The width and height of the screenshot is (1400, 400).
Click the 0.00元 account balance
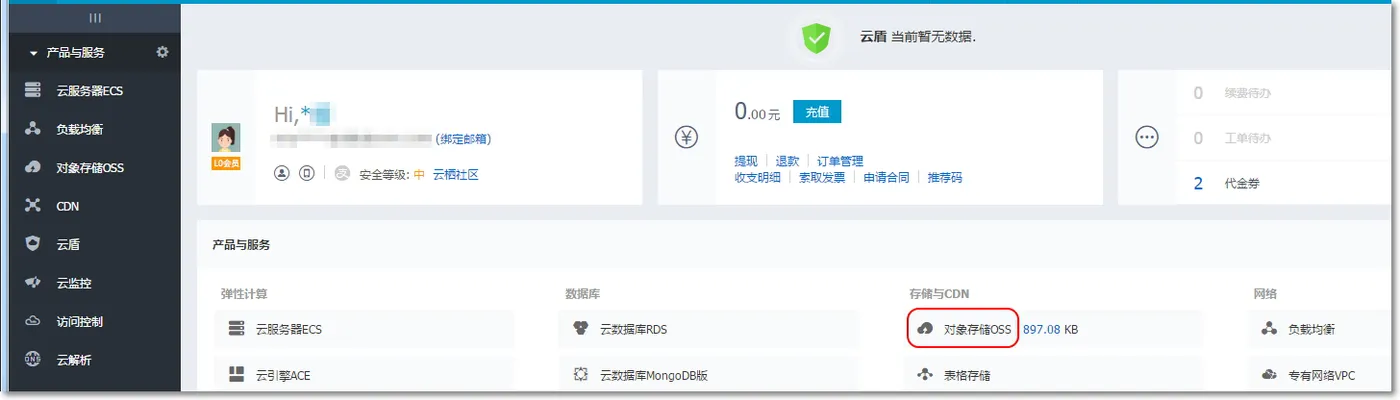click(x=757, y=112)
